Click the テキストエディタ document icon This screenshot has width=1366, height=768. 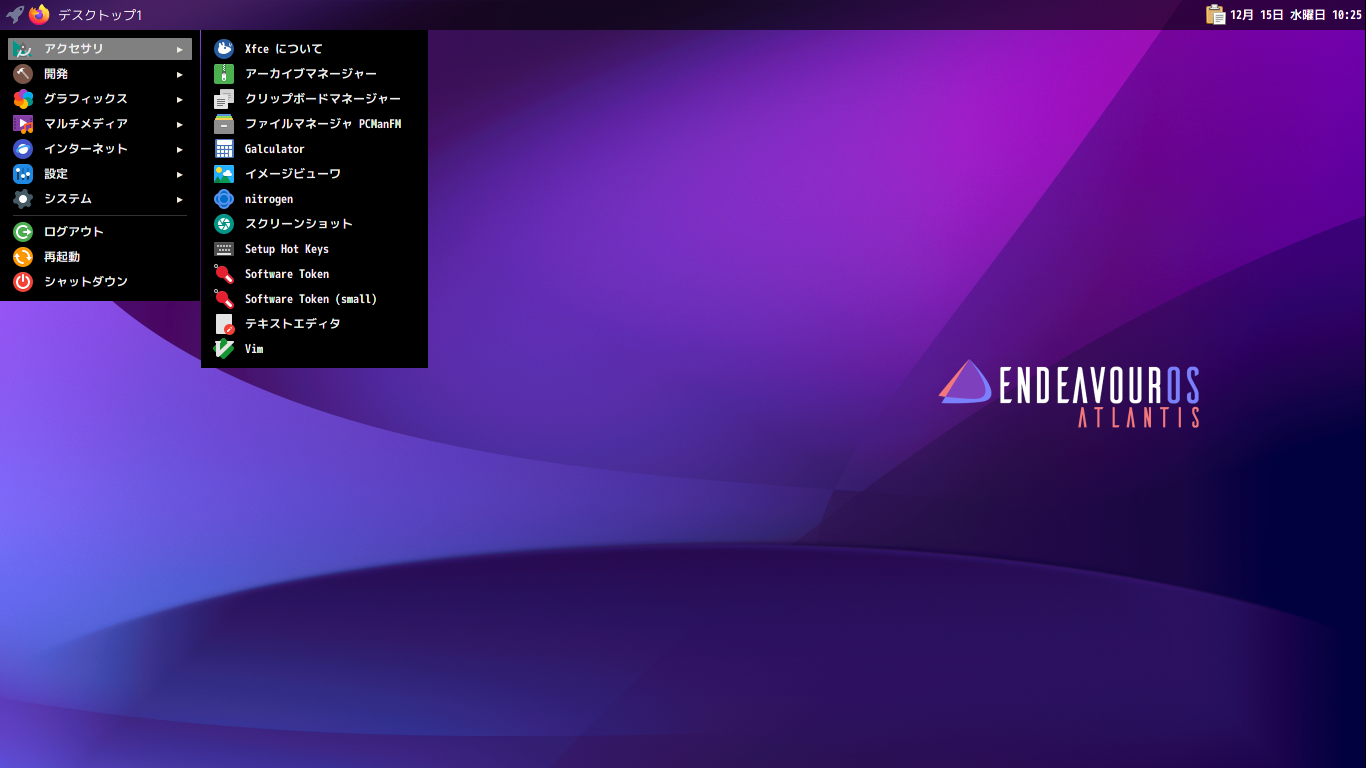click(x=224, y=324)
